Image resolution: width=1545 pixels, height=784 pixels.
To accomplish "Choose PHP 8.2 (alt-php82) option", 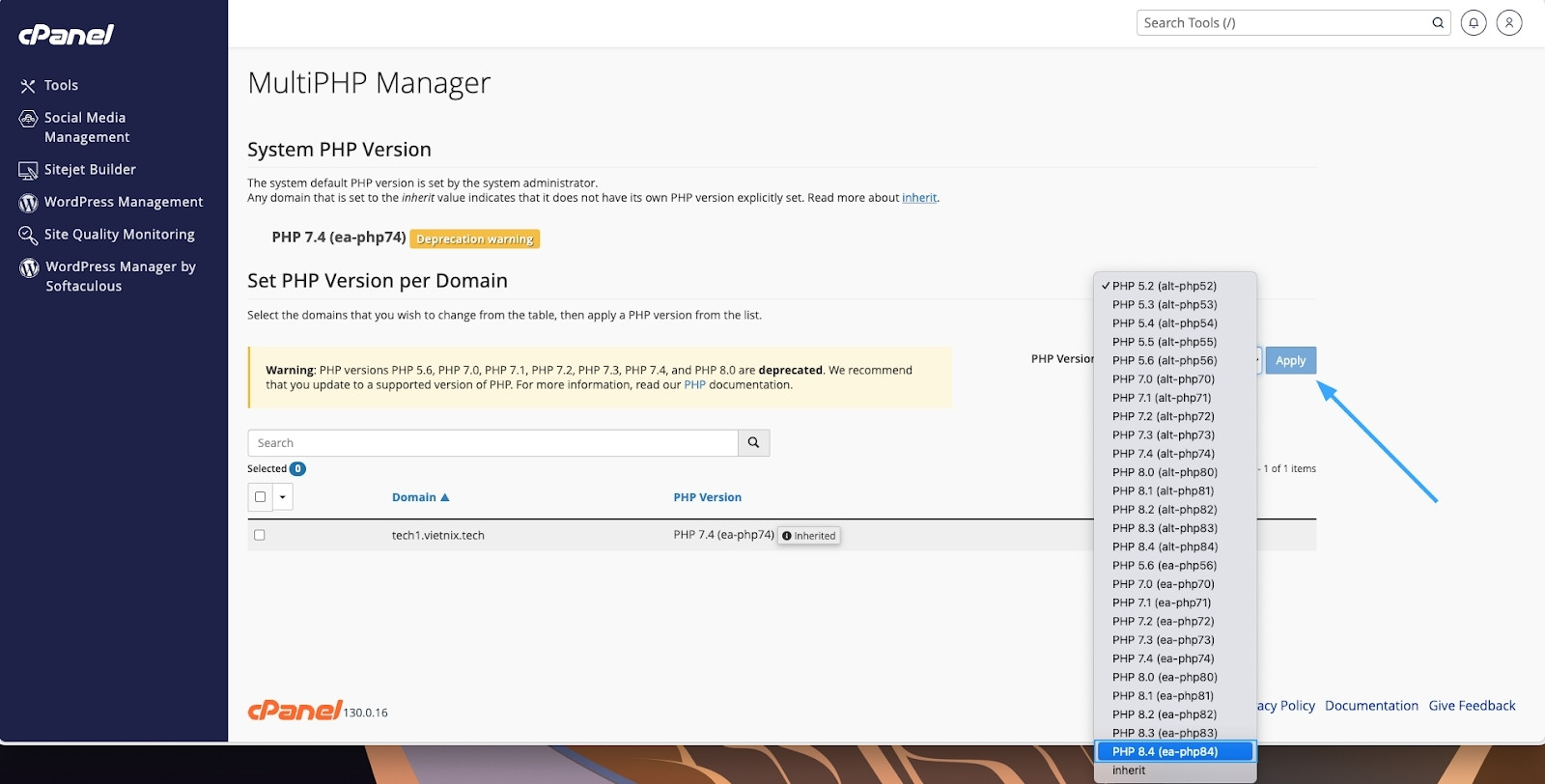I will point(1175,510).
